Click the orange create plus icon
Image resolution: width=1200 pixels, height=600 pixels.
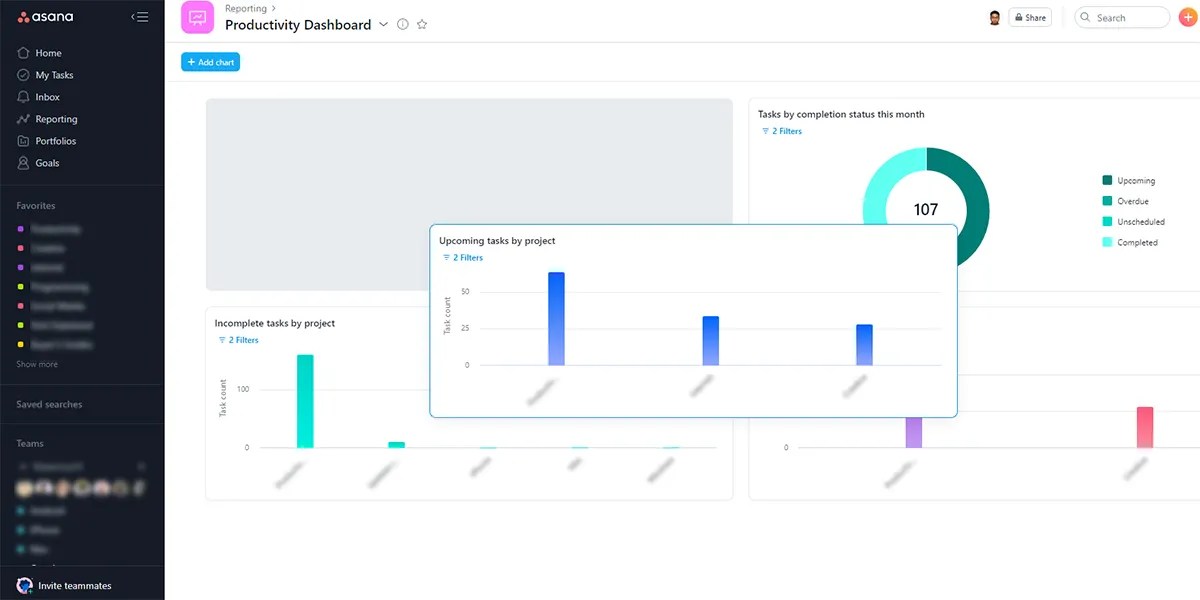[1187, 16]
